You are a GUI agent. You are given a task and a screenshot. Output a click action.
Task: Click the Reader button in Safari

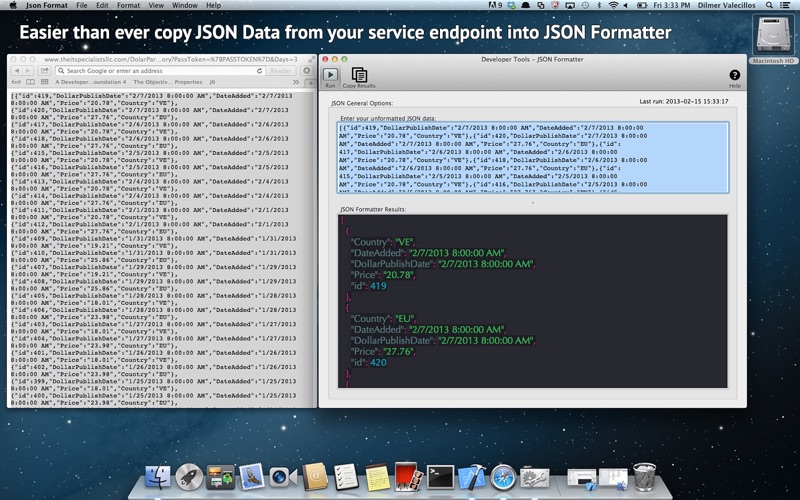[280, 71]
